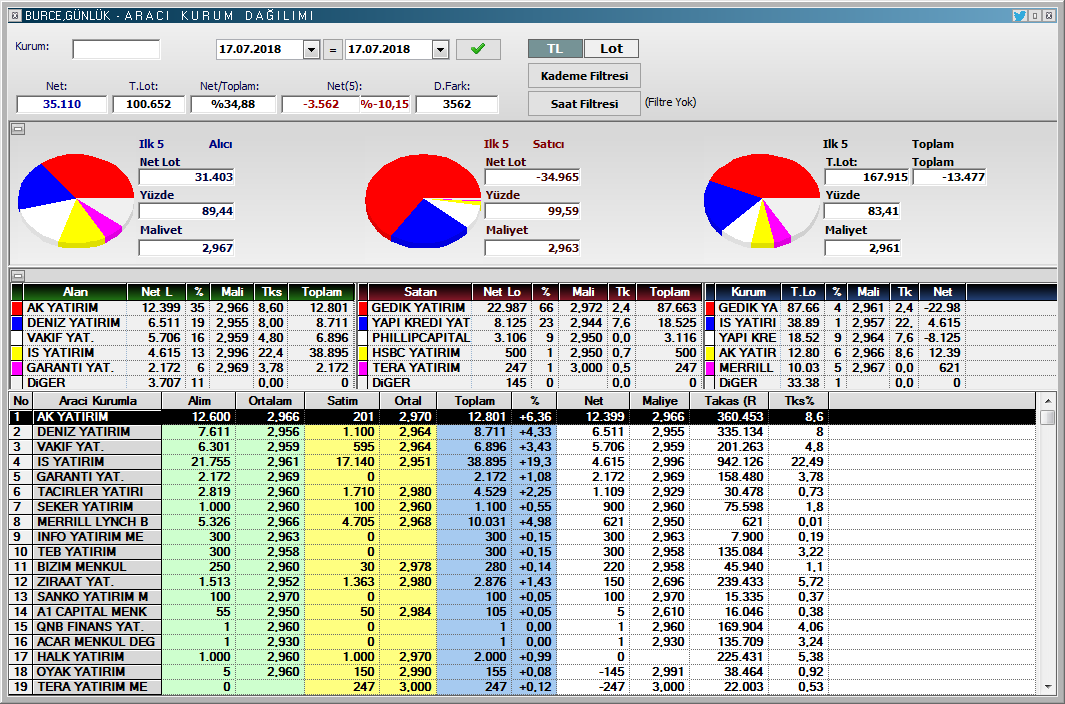The image size is (1065, 704).
Task: Sort the main table by Araci Kurumla header
Action: click(97, 401)
